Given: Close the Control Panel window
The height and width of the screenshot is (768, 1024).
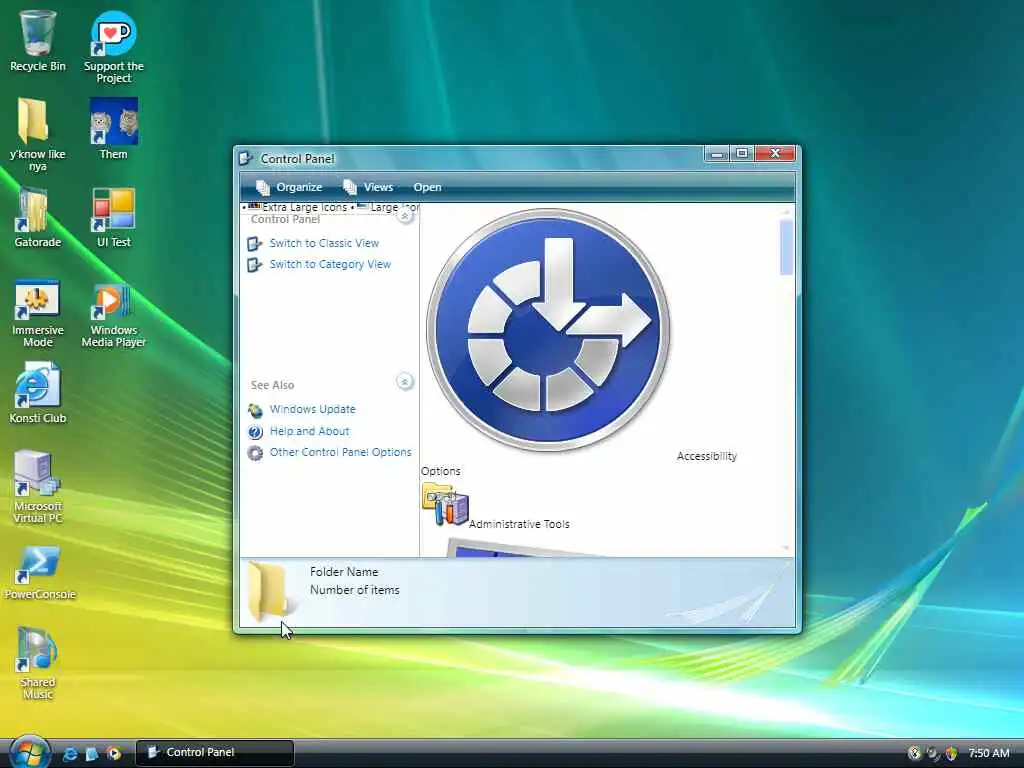Looking at the screenshot, I should point(775,153).
